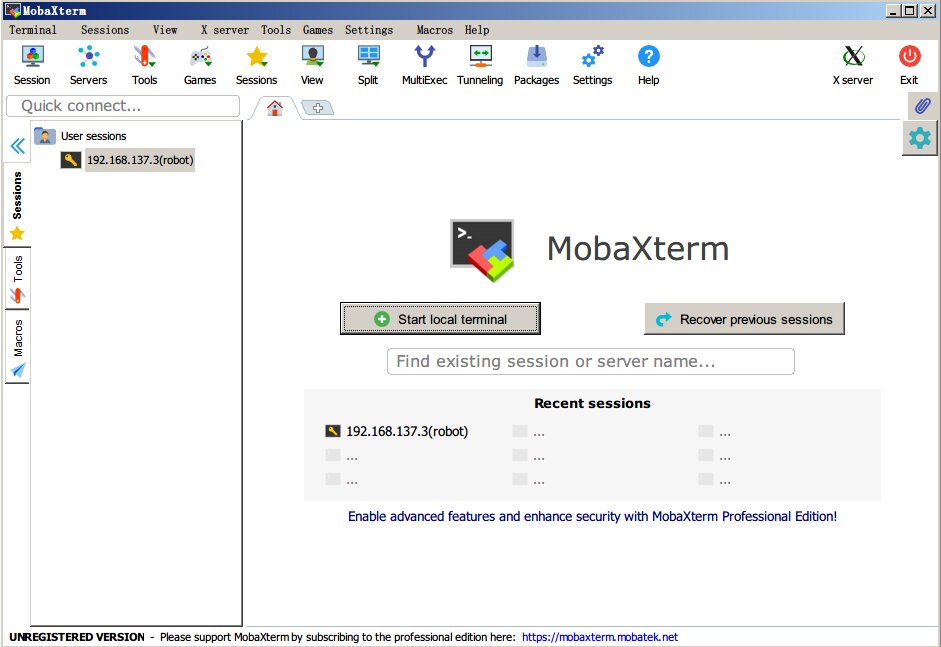Click the Professional Edition promotion link
The image size is (941, 647).
pyautogui.click(x=592, y=516)
